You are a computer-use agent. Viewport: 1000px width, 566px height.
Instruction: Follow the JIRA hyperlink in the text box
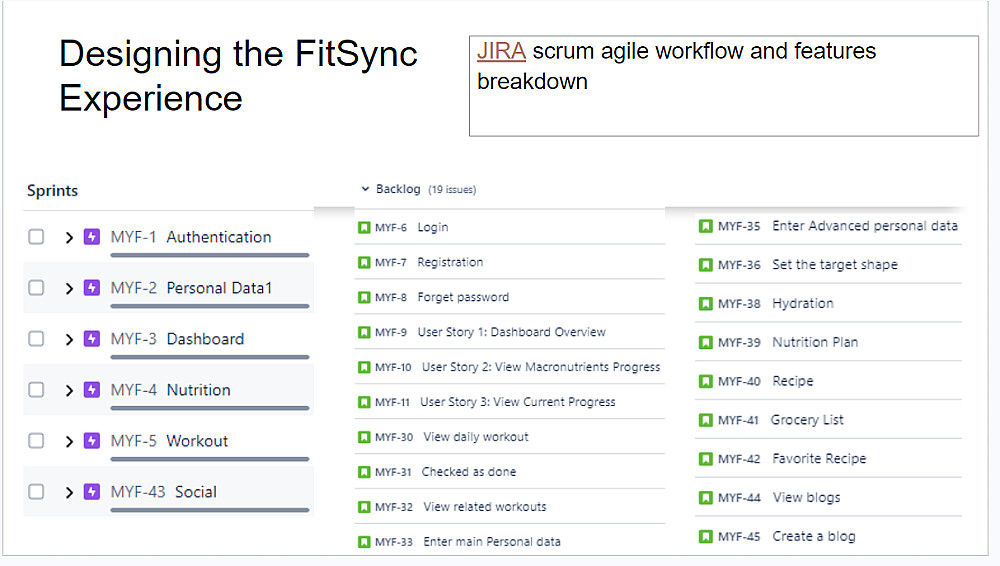501,51
